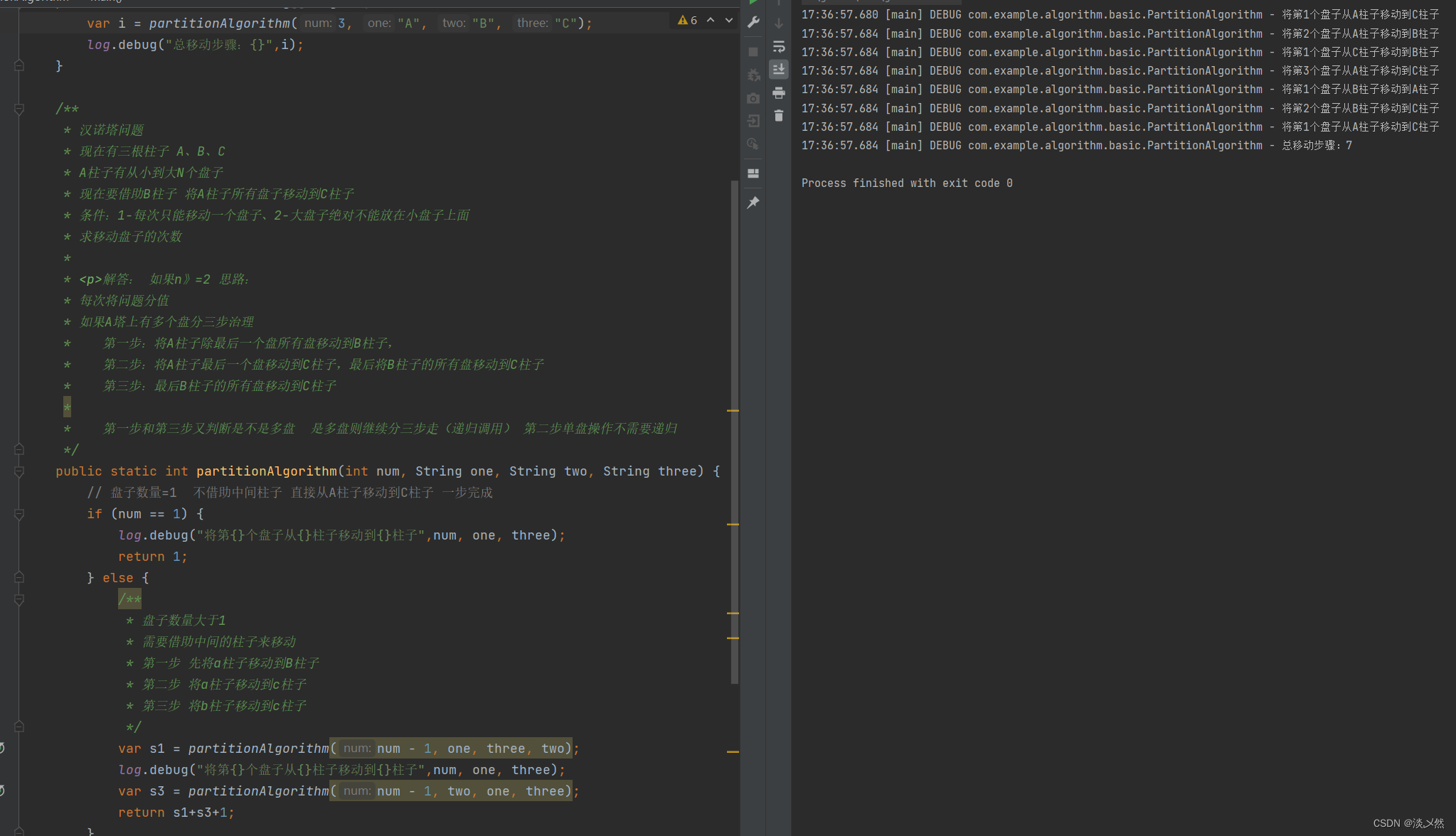The width and height of the screenshot is (1456, 836).
Task: Collapse the Javadoc comment starting with 汉诺塔问题
Action: coord(19,109)
